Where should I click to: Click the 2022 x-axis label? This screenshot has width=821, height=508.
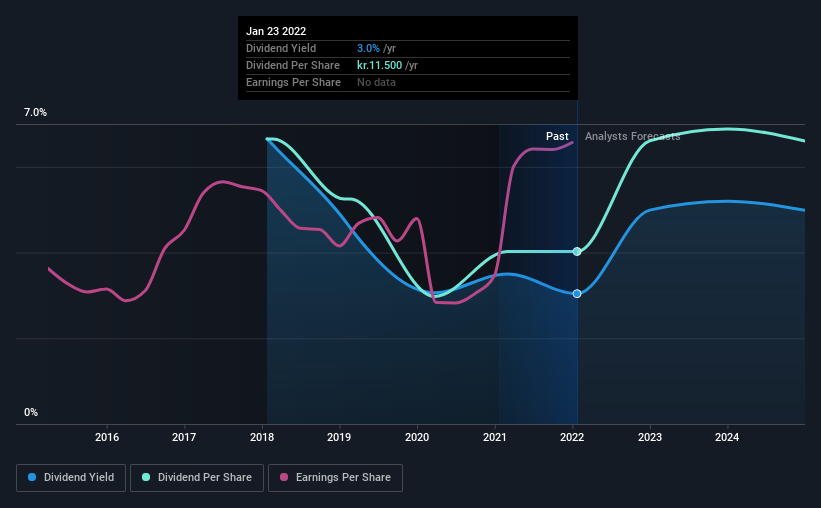(572, 437)
